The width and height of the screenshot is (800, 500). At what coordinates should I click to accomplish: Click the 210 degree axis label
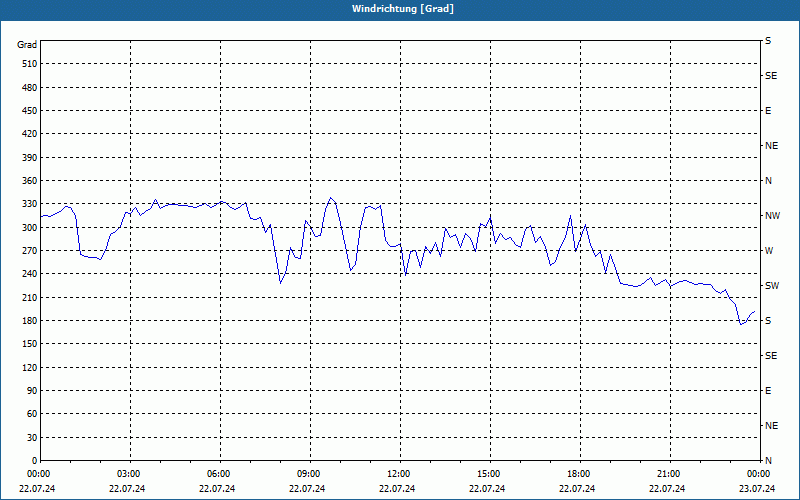(29, 297)
